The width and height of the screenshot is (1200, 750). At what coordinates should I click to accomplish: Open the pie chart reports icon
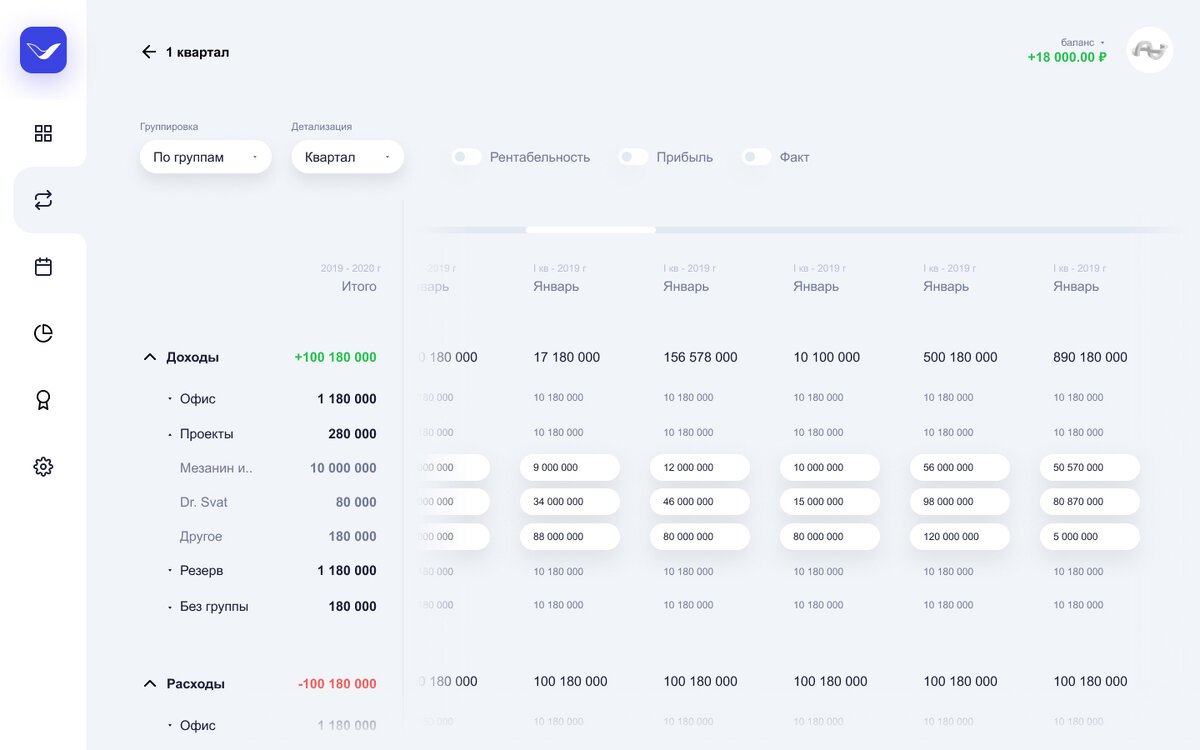pos(43,333)
